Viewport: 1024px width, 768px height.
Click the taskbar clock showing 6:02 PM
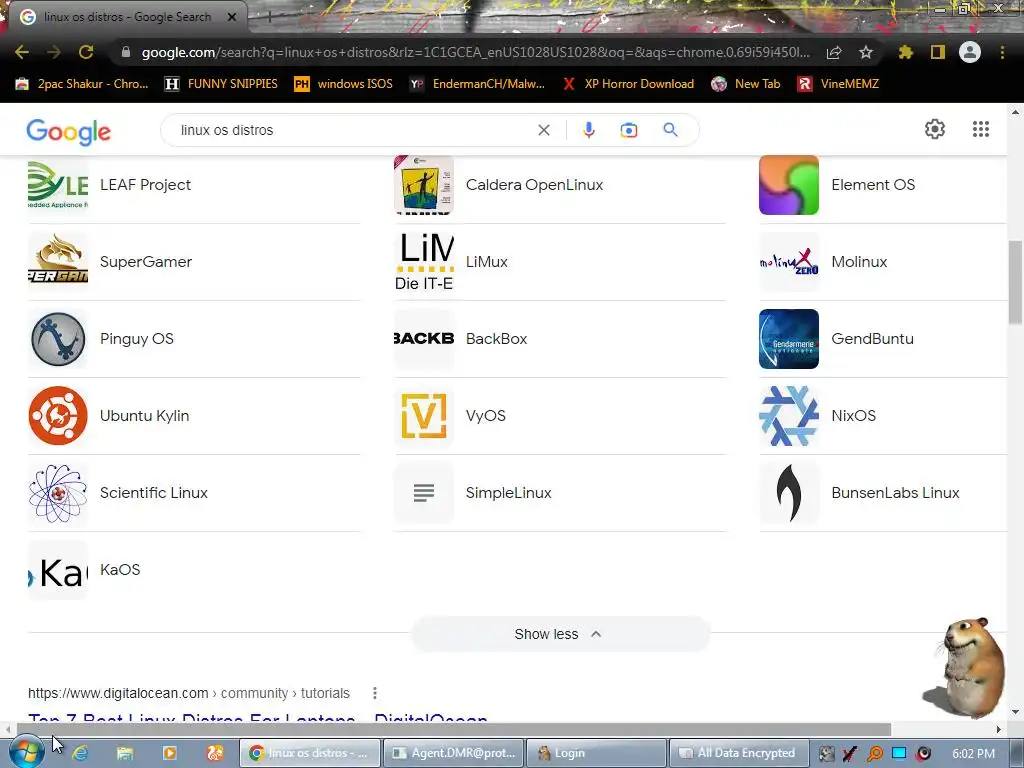click(x=973, y=754)
